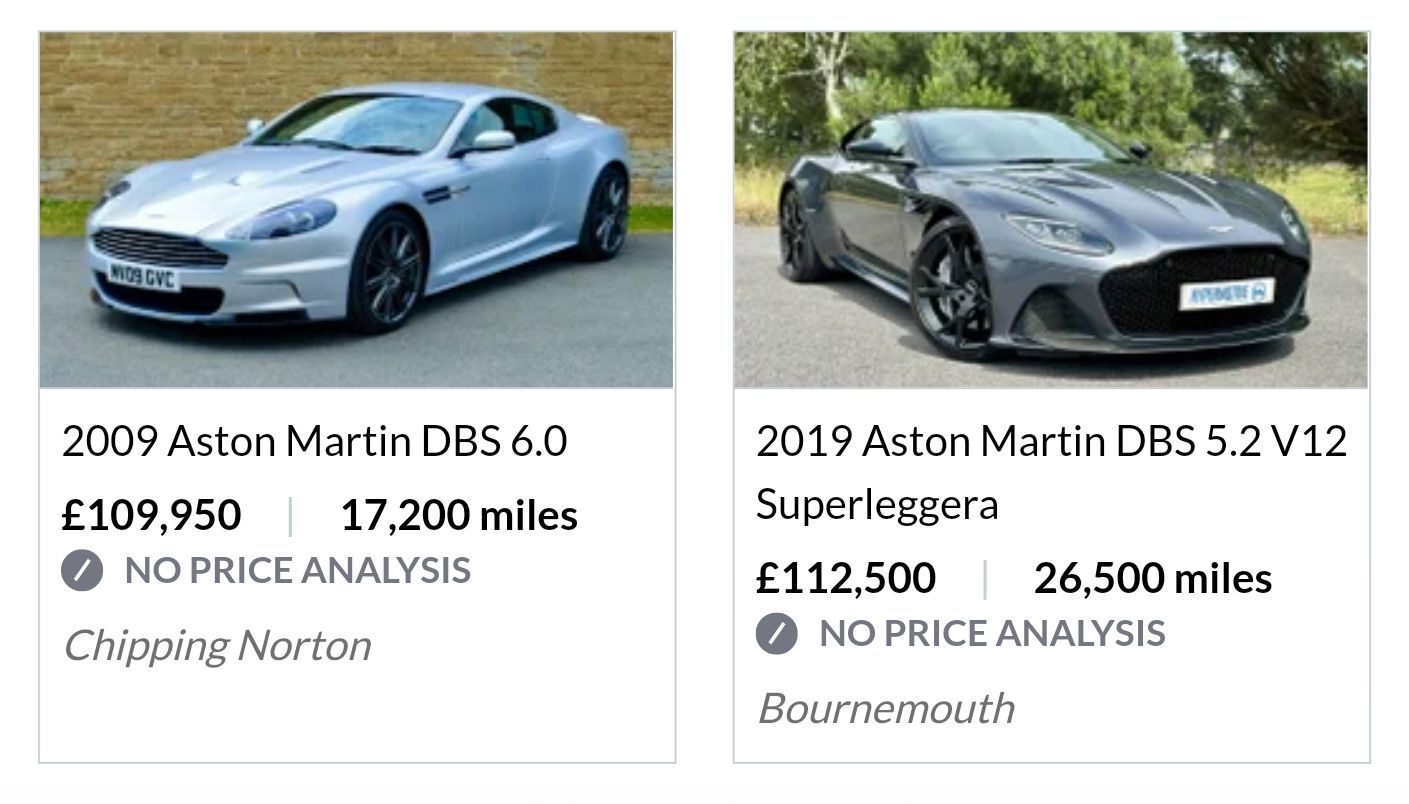Open the "2019 Aston Martin DBS 5.2 V12" title
Viewport: 1409px width, 804px height.
point(1051,441)
